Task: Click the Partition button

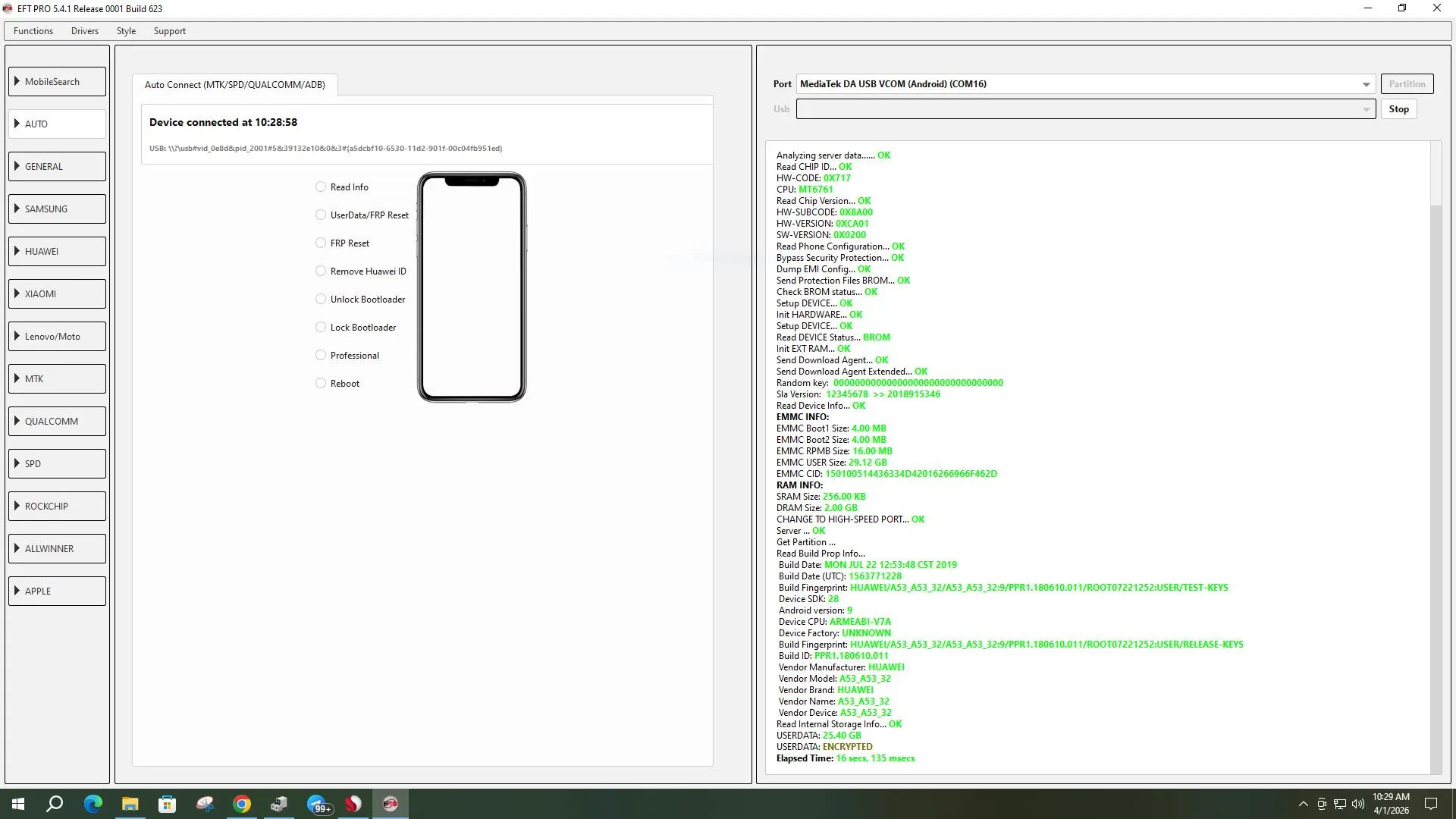Action: coord(1407,84)
